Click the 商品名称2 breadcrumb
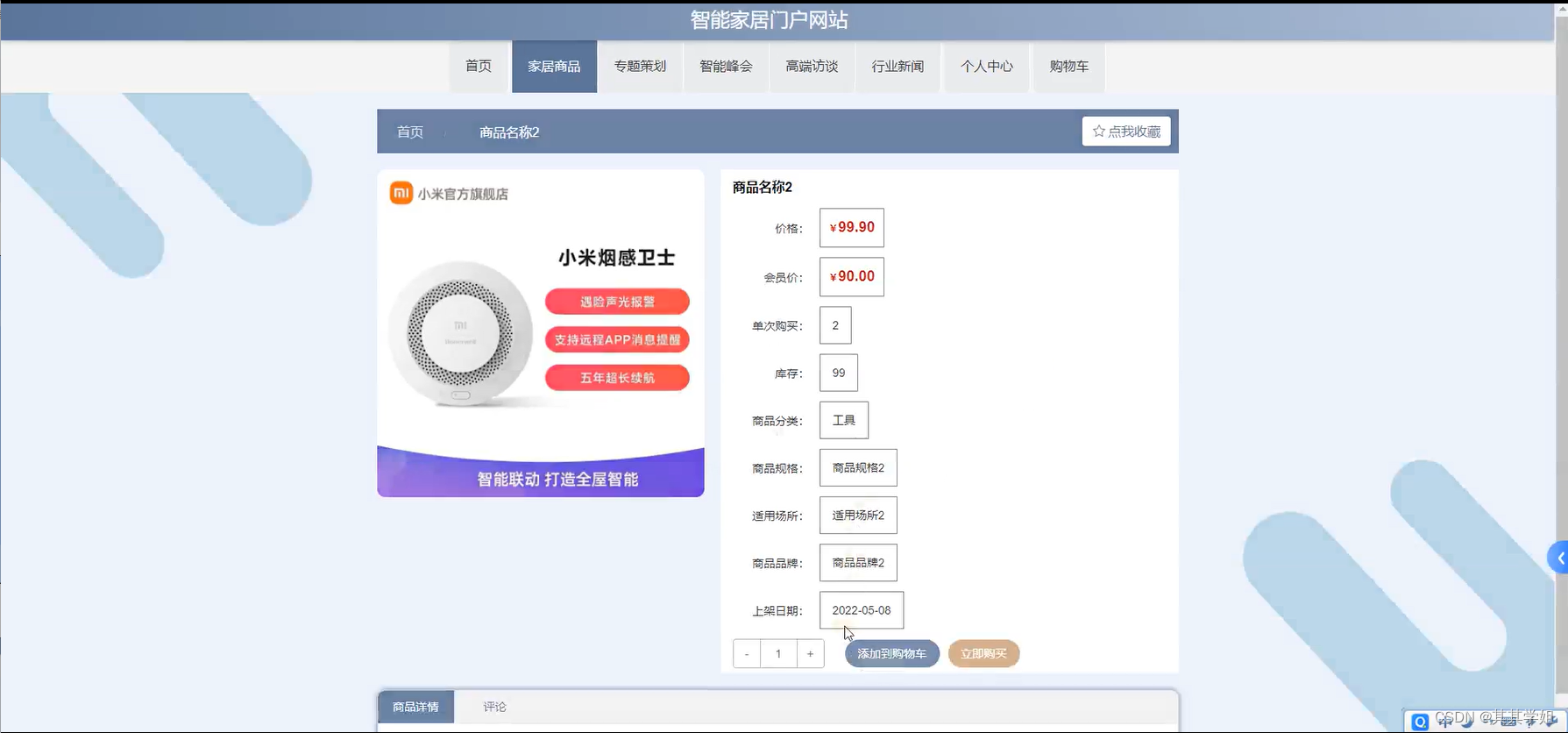Image resolution: width=1568 pixels, height=733 pixels. [x=509, y=132]
